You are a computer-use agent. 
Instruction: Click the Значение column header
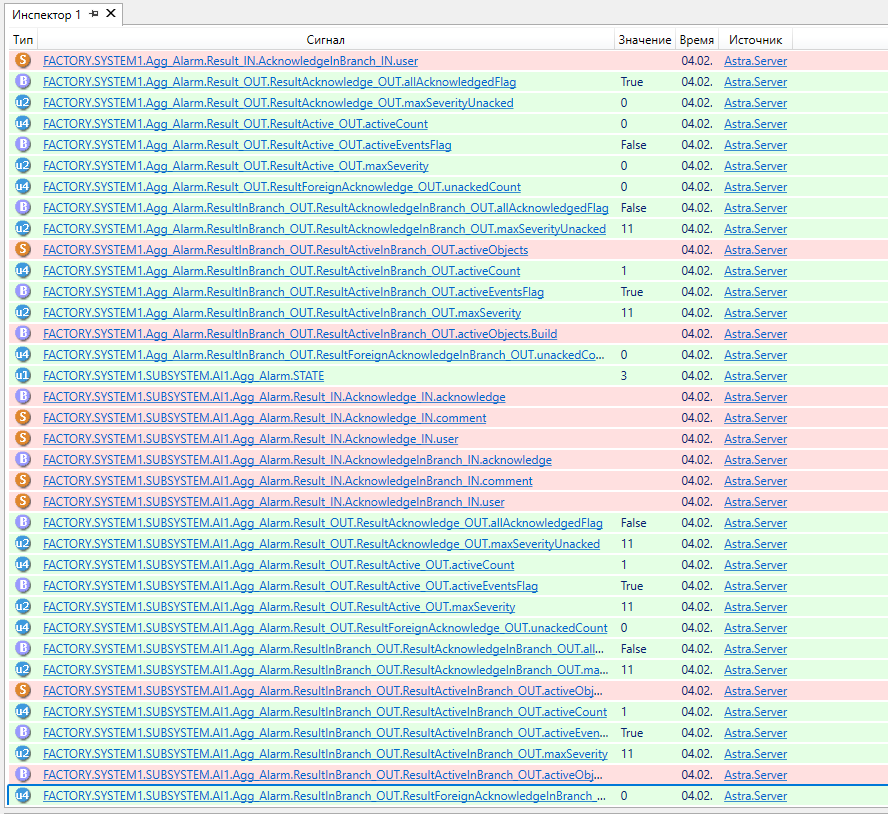click(x=644, y=40)
